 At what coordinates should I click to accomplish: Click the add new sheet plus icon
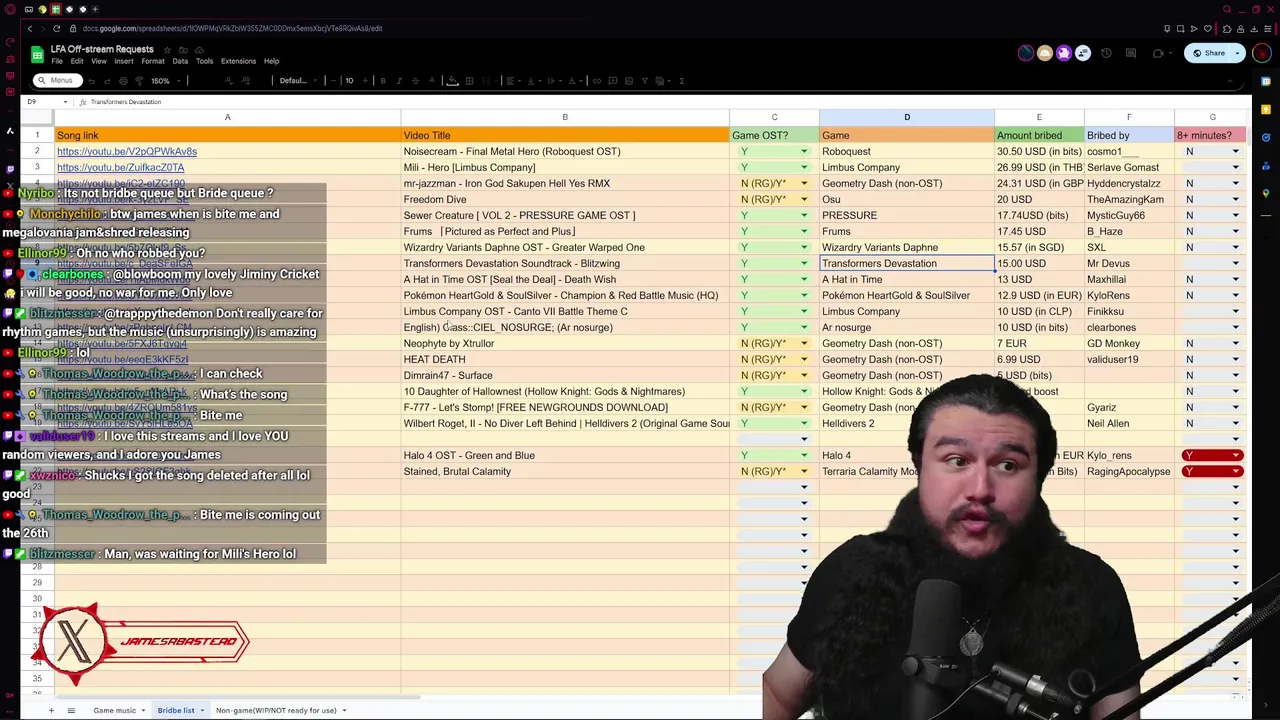coord(51,710)
